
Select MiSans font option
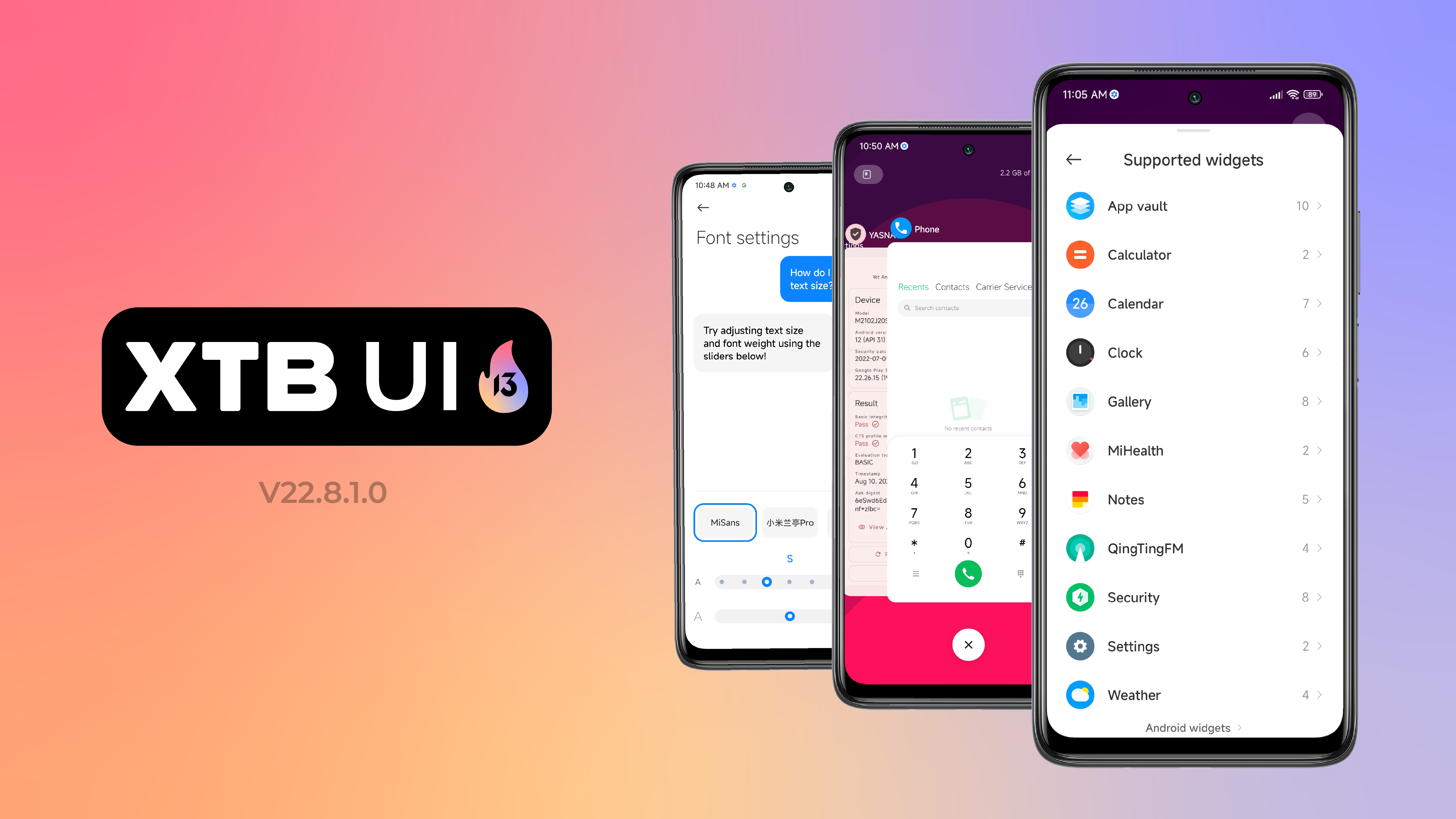pyautogui.click(x=724, y=521)
